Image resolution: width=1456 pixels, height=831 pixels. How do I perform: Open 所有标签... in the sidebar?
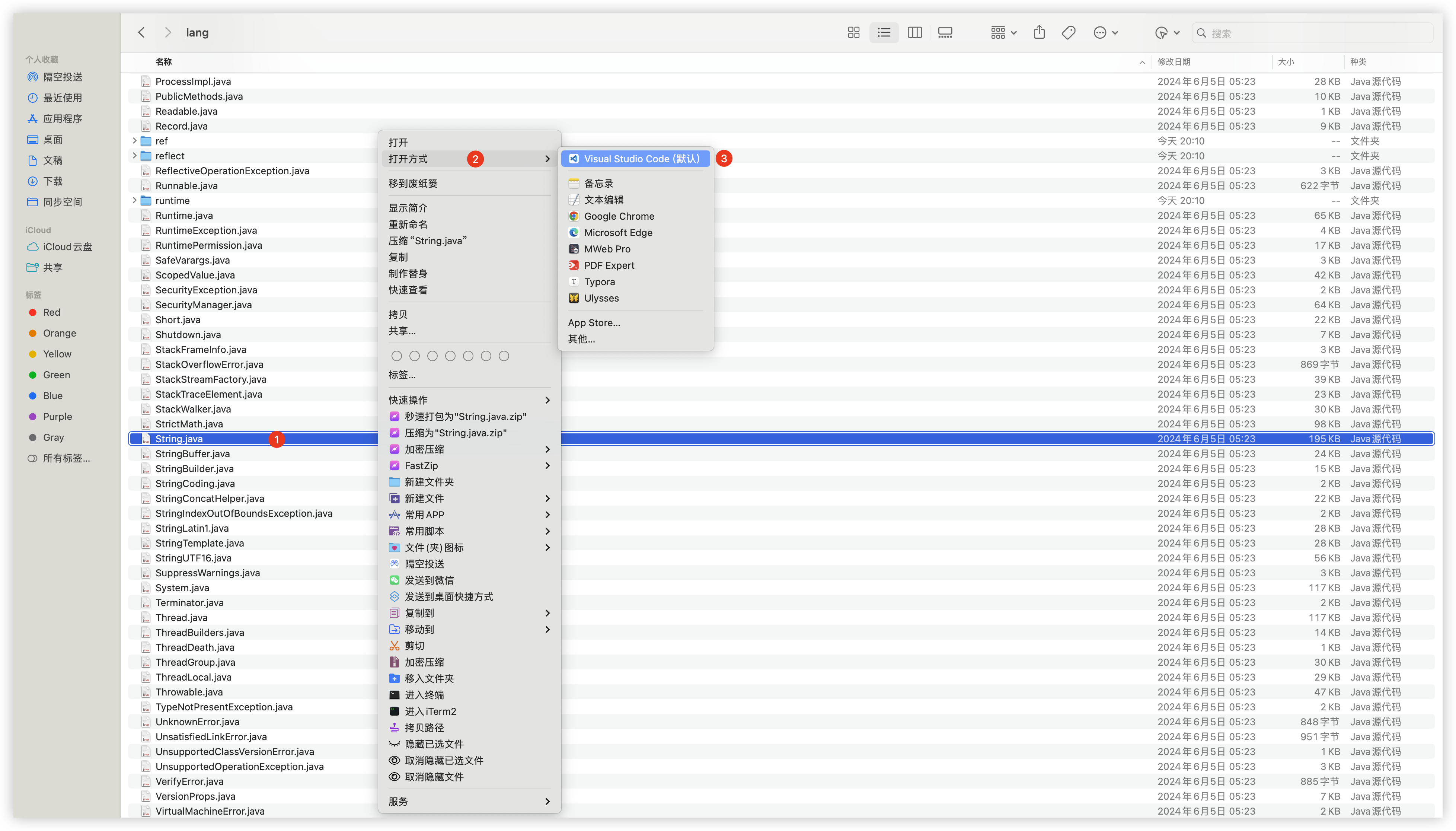coord(66,458)
